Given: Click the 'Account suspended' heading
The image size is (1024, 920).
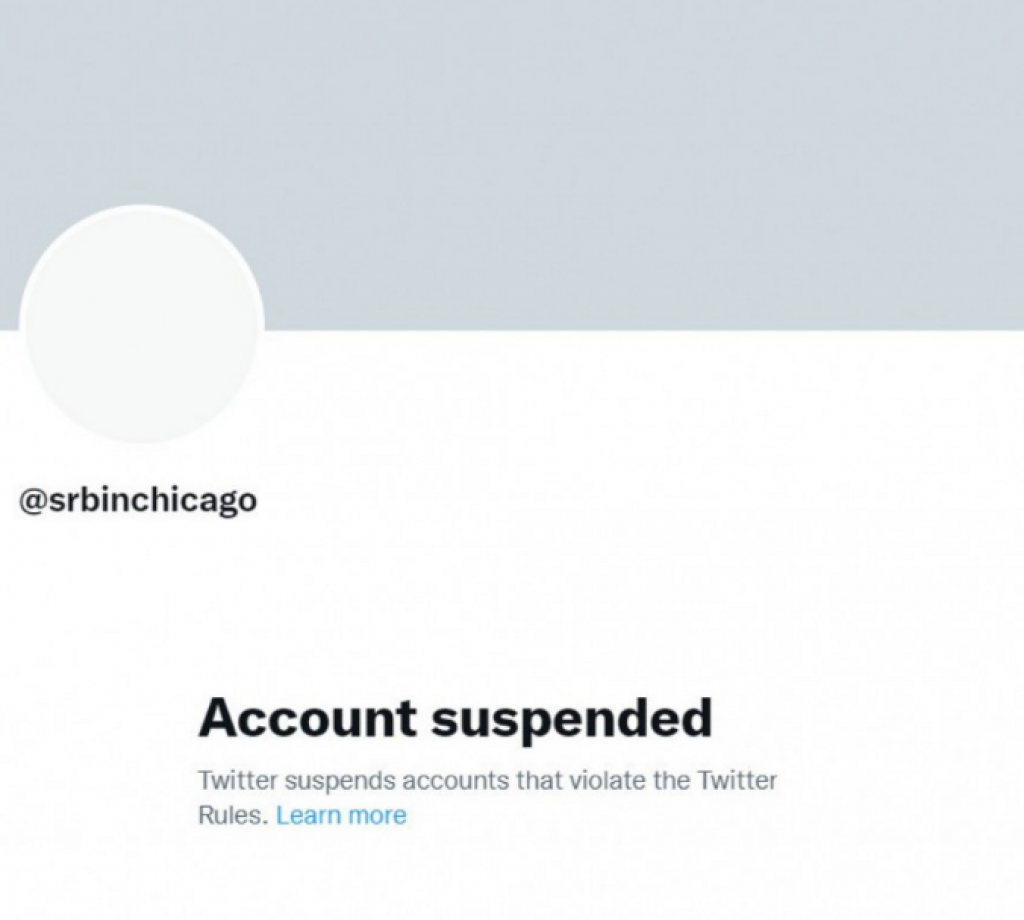Looking at the screenshot, I should click(x=455, y=720).
